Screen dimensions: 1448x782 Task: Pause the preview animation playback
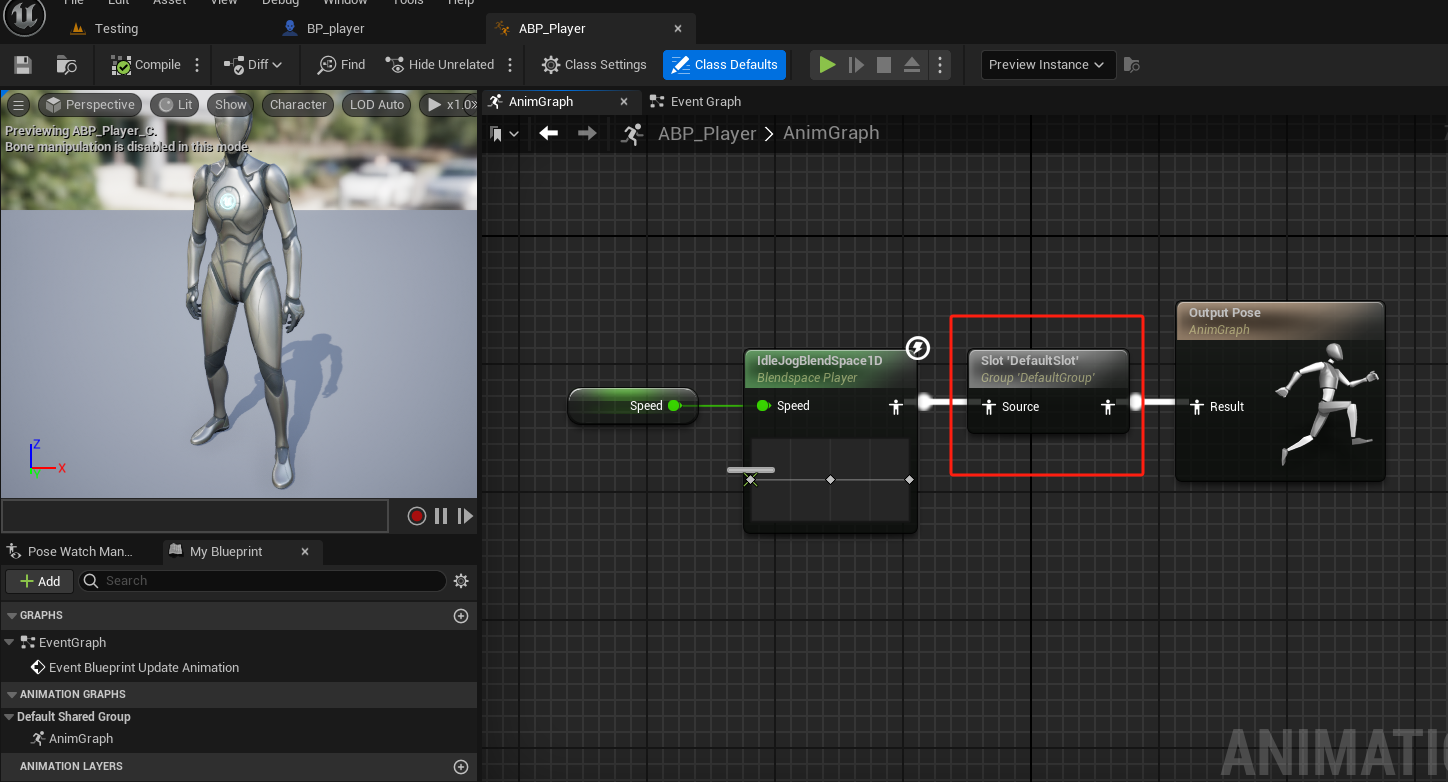pos(441,516)
